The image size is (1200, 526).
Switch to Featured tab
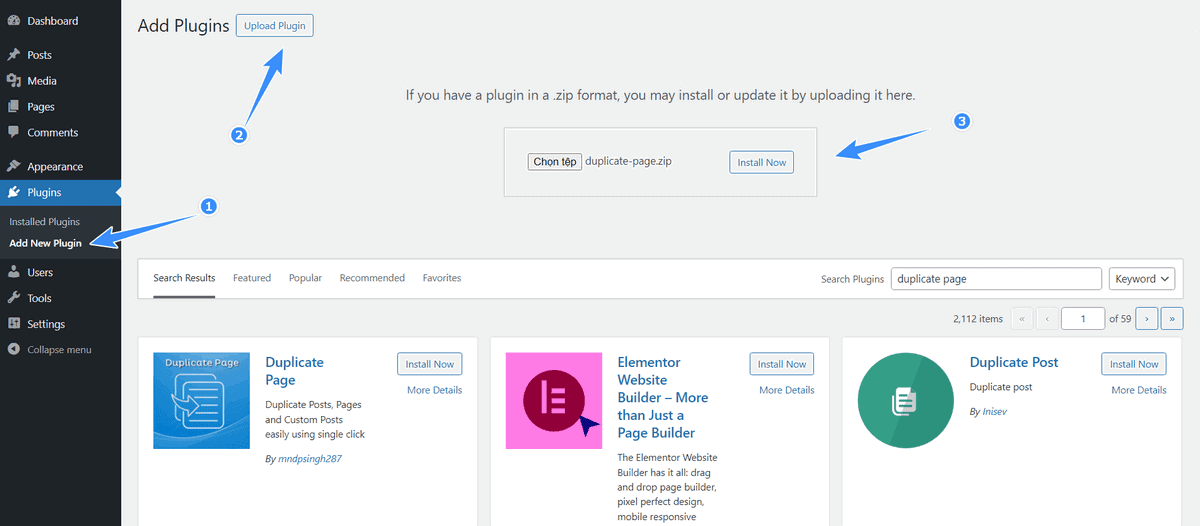(252, 278)
